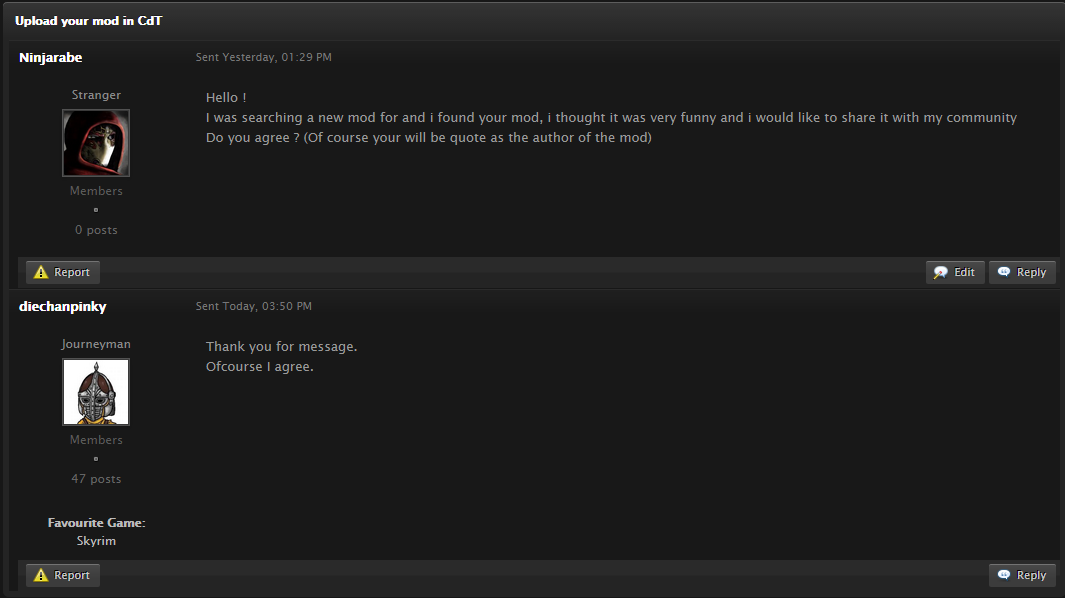Click the pencil speech bubble Edit icon

tap(941, 272)
